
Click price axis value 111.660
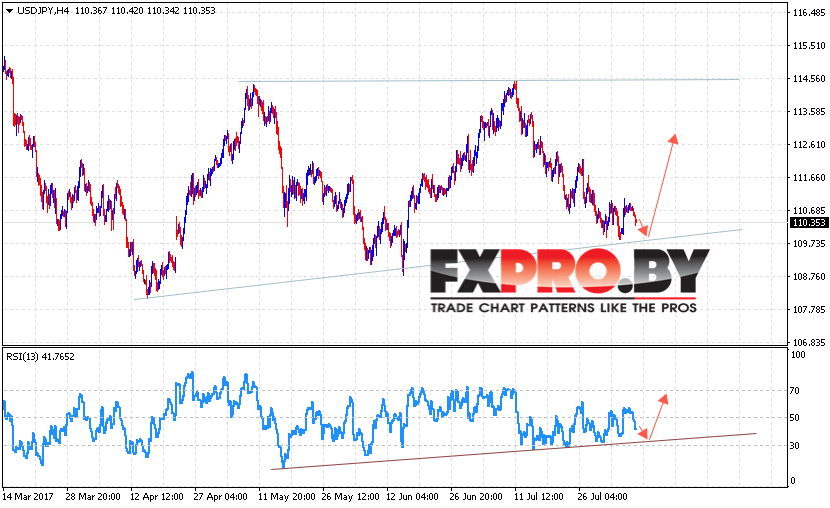(809, 178)
